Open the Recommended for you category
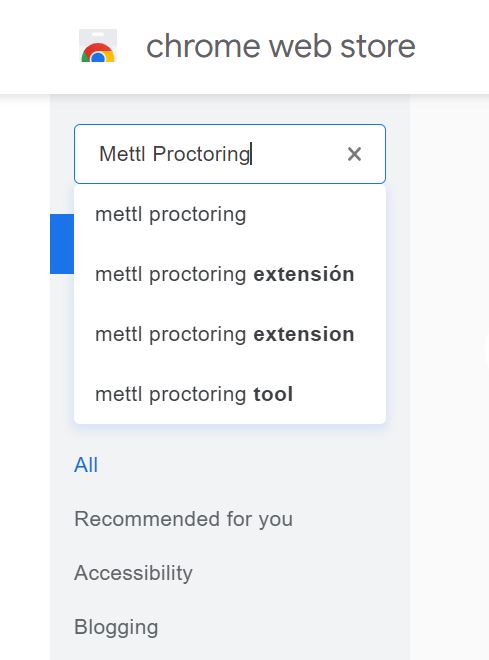Image resolution: width=489 pixels, height=660 pixels. coord(183,519)
